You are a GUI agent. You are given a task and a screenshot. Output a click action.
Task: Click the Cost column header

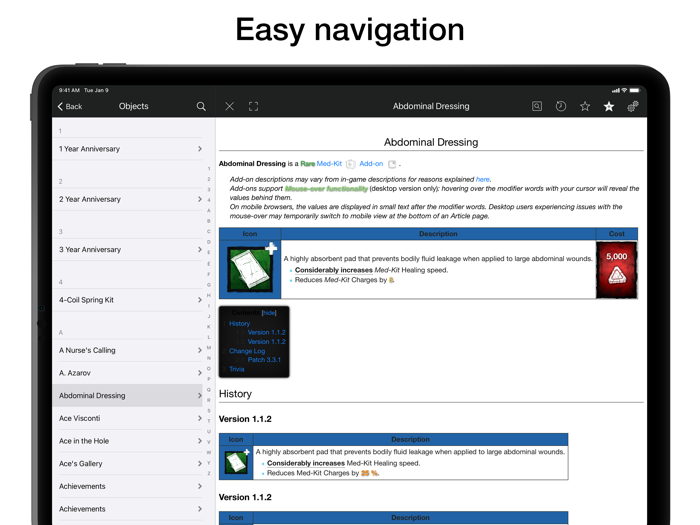[x=617, y=233]
